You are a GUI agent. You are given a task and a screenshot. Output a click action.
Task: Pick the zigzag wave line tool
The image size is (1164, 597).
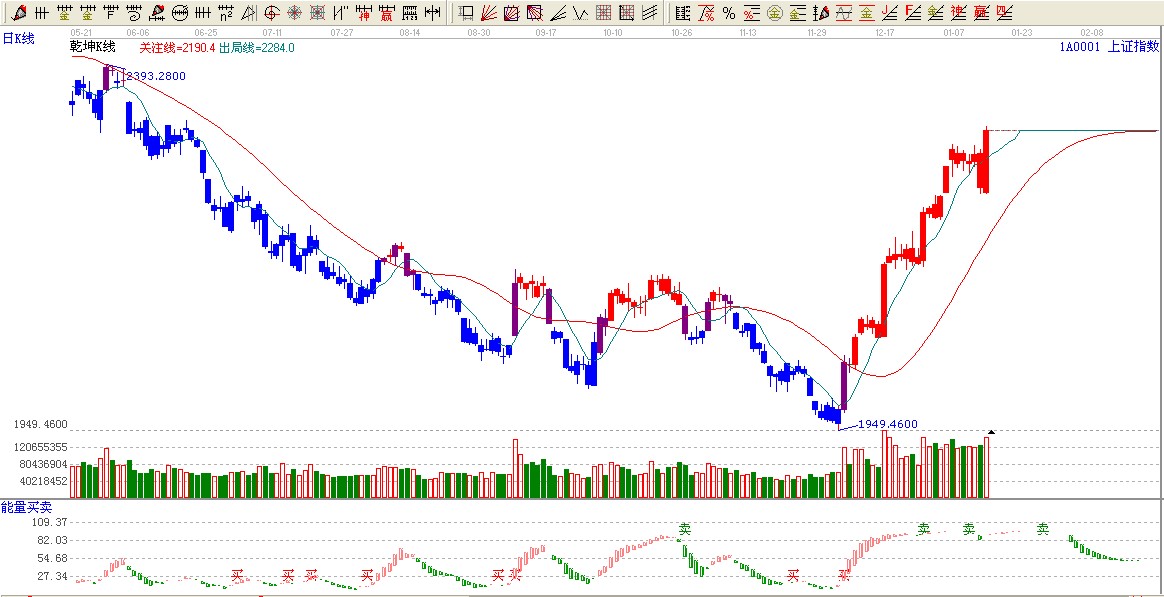(x=580, y=13)
